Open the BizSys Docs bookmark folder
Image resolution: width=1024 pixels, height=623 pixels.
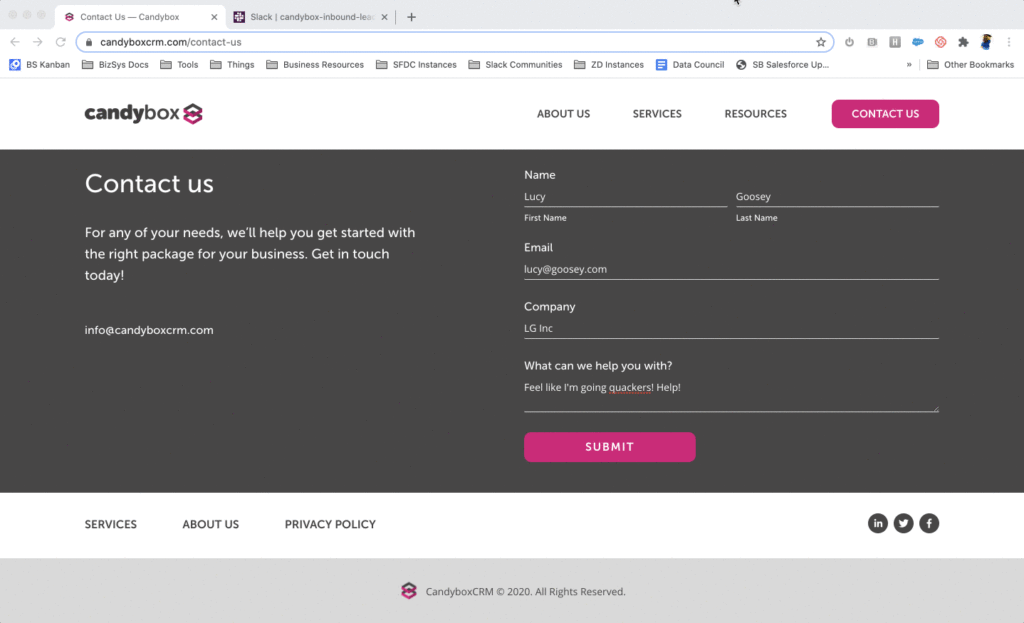point(116,65)
